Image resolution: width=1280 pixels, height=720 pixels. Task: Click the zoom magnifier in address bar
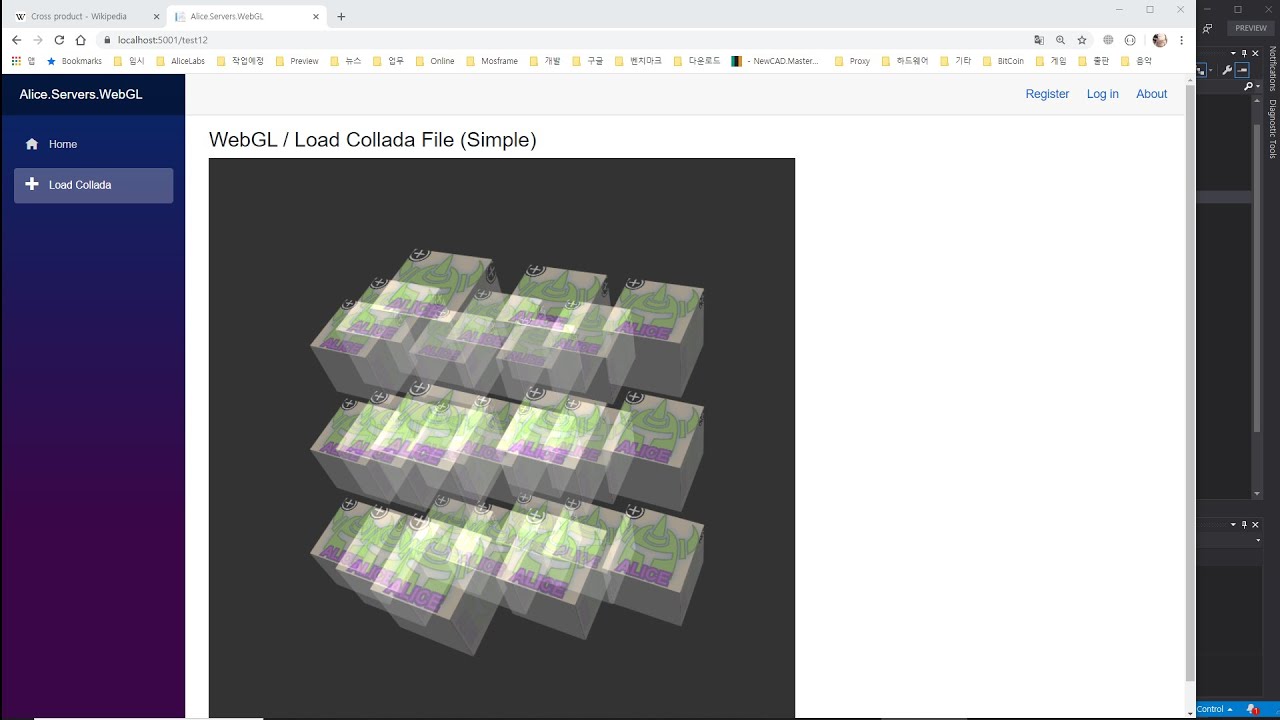[1060, 40]
